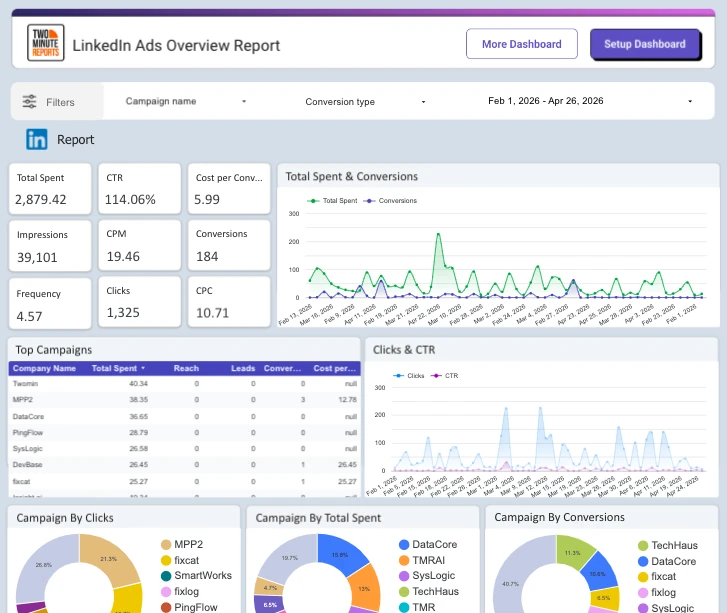Toggle Total Spent legend in line chart
Screen dimensions: 727x613
pyautogui.click(x=332, y=201)
